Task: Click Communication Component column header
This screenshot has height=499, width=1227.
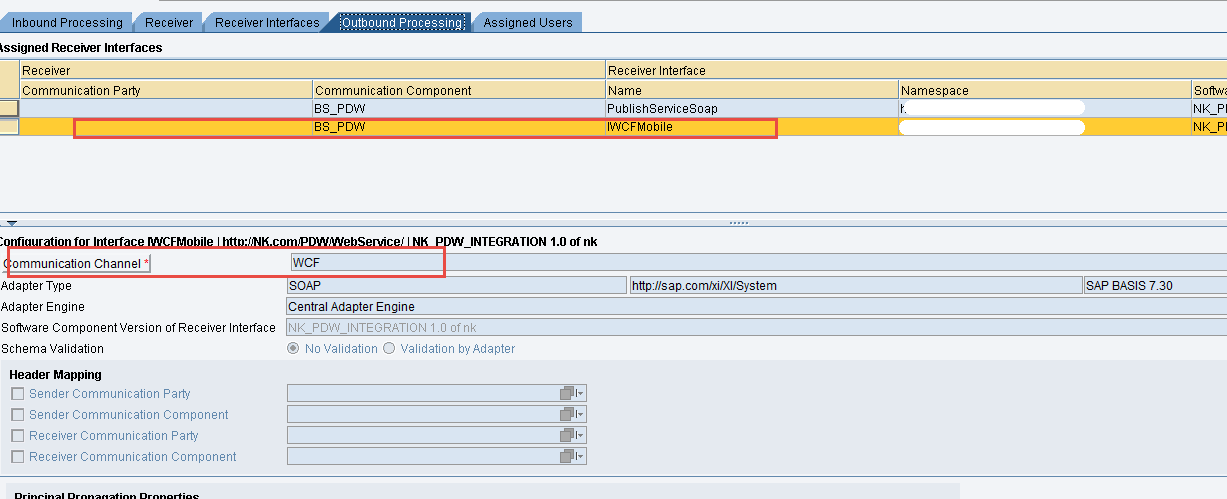Action: point(393,90)
